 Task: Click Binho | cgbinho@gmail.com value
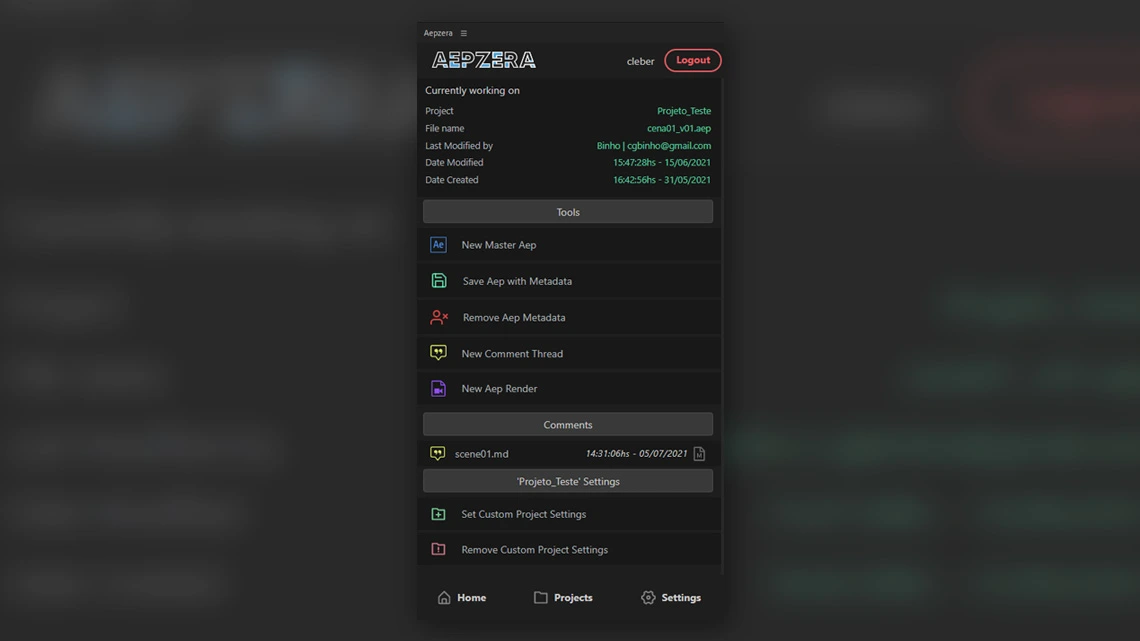[654, 146]
